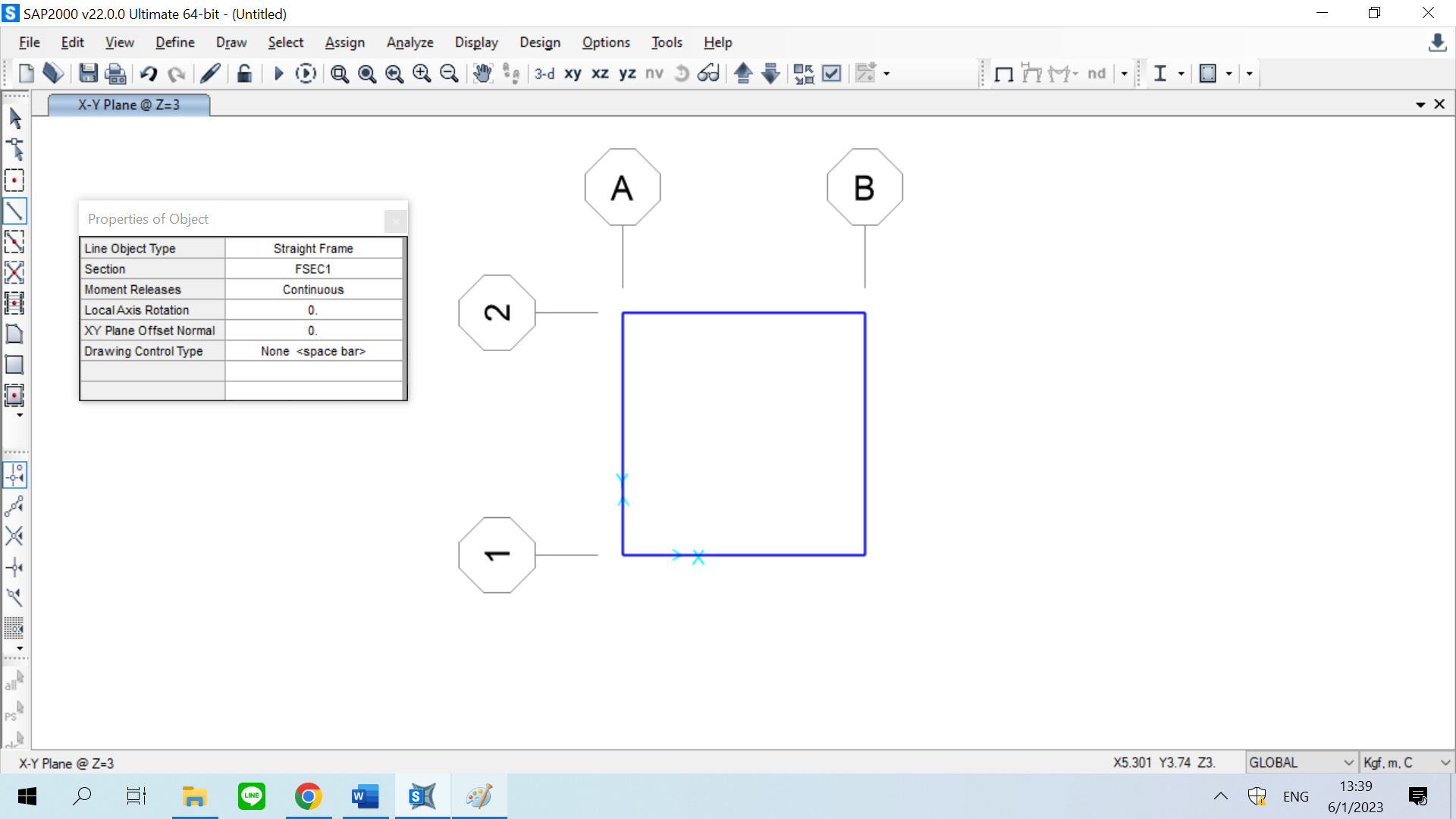
Task: Select the Draw Frame/Cable line tool
Action: click(x=14, y=211)
